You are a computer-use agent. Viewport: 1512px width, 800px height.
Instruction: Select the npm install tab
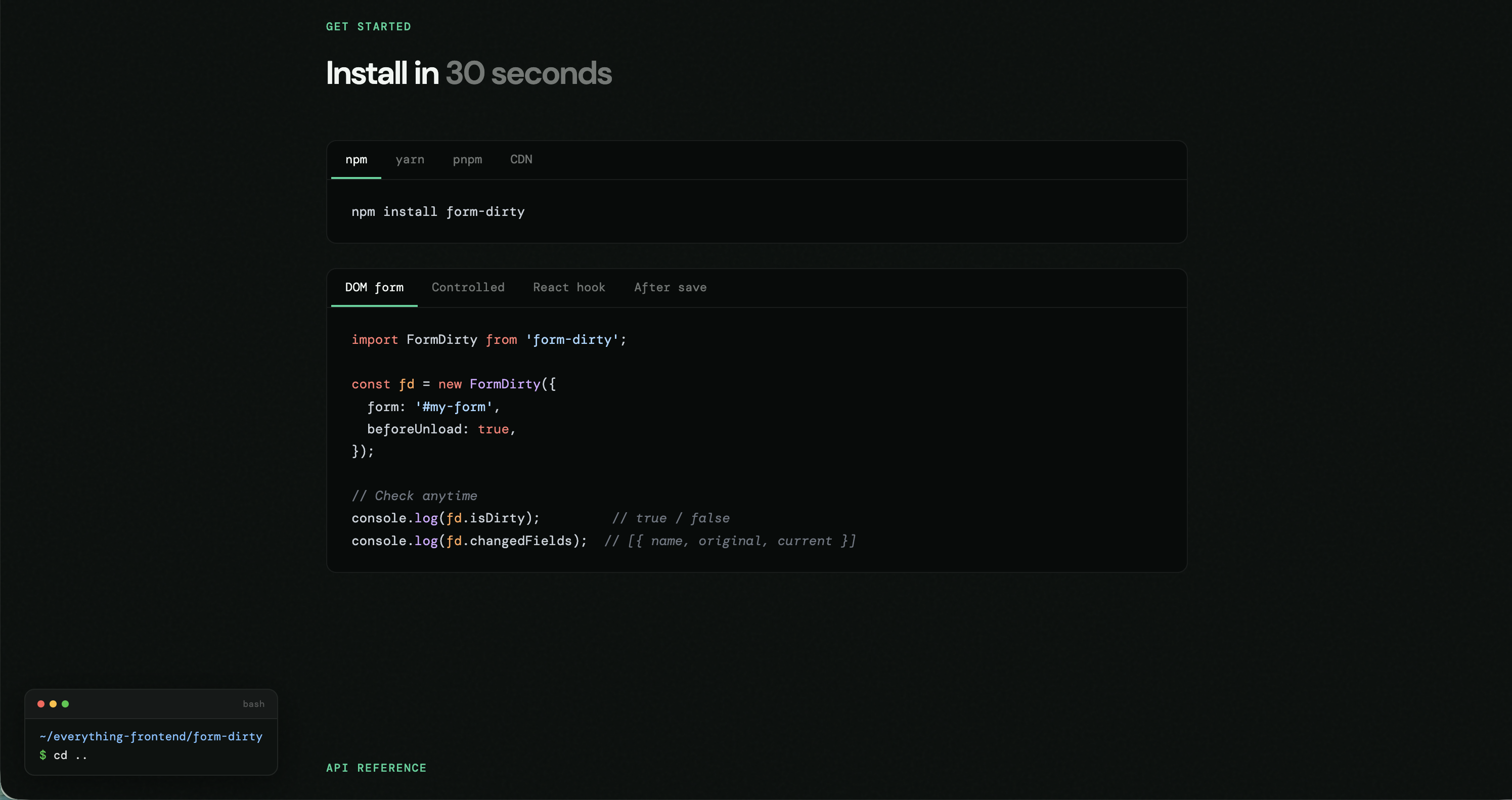pyautogui.click(x=357, y=160)
